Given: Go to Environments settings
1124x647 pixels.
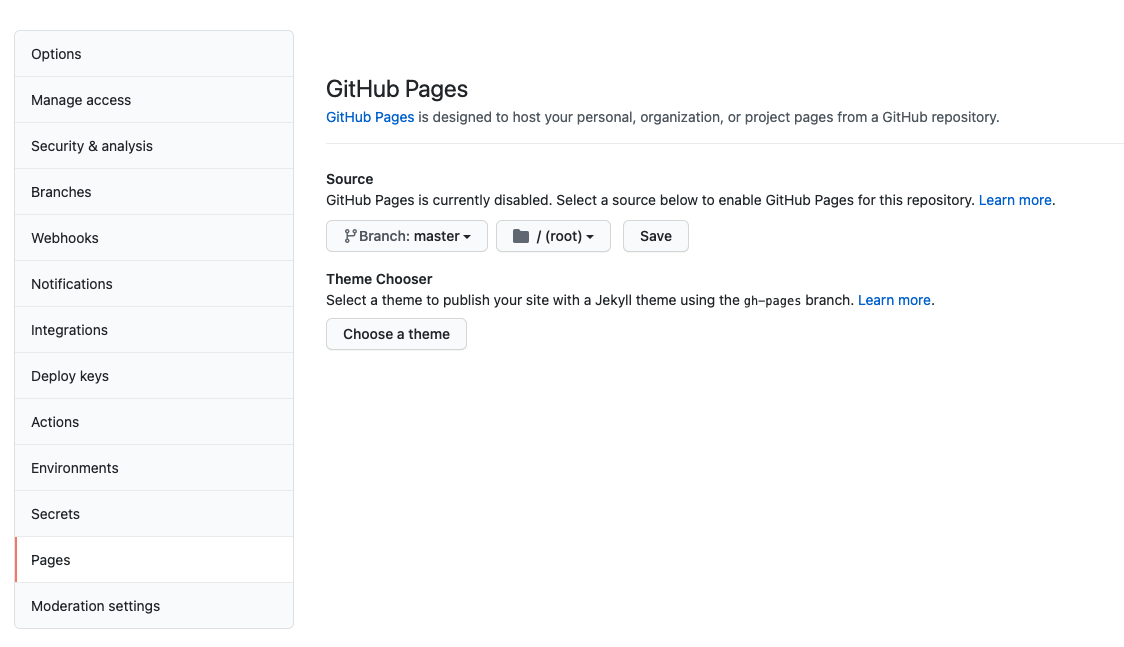Looking at the screenshot, I should [153, 468].
